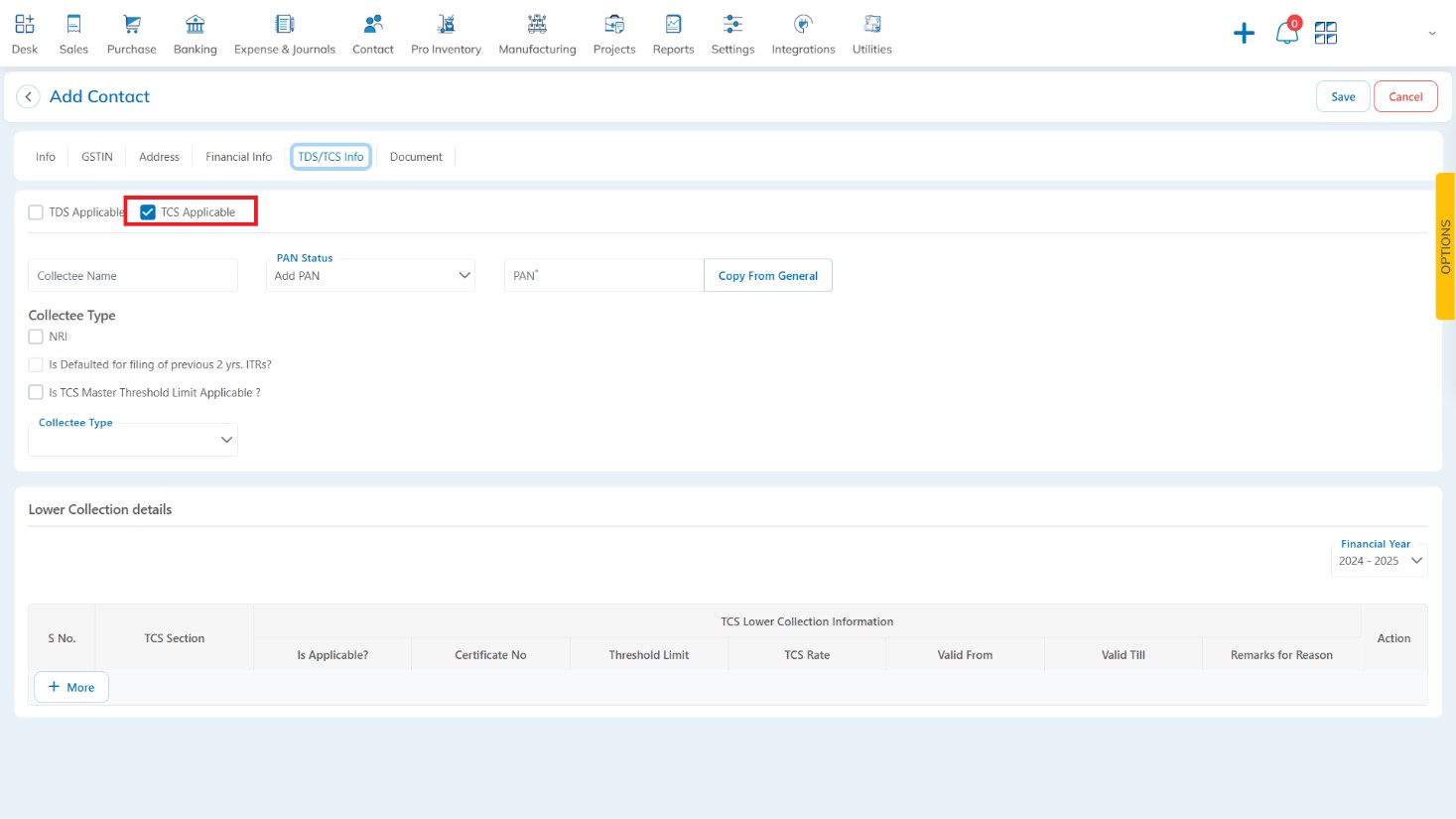Click the Valid From column header
This screenshot has height=819, width=1456.
click(x=965, y=655)
